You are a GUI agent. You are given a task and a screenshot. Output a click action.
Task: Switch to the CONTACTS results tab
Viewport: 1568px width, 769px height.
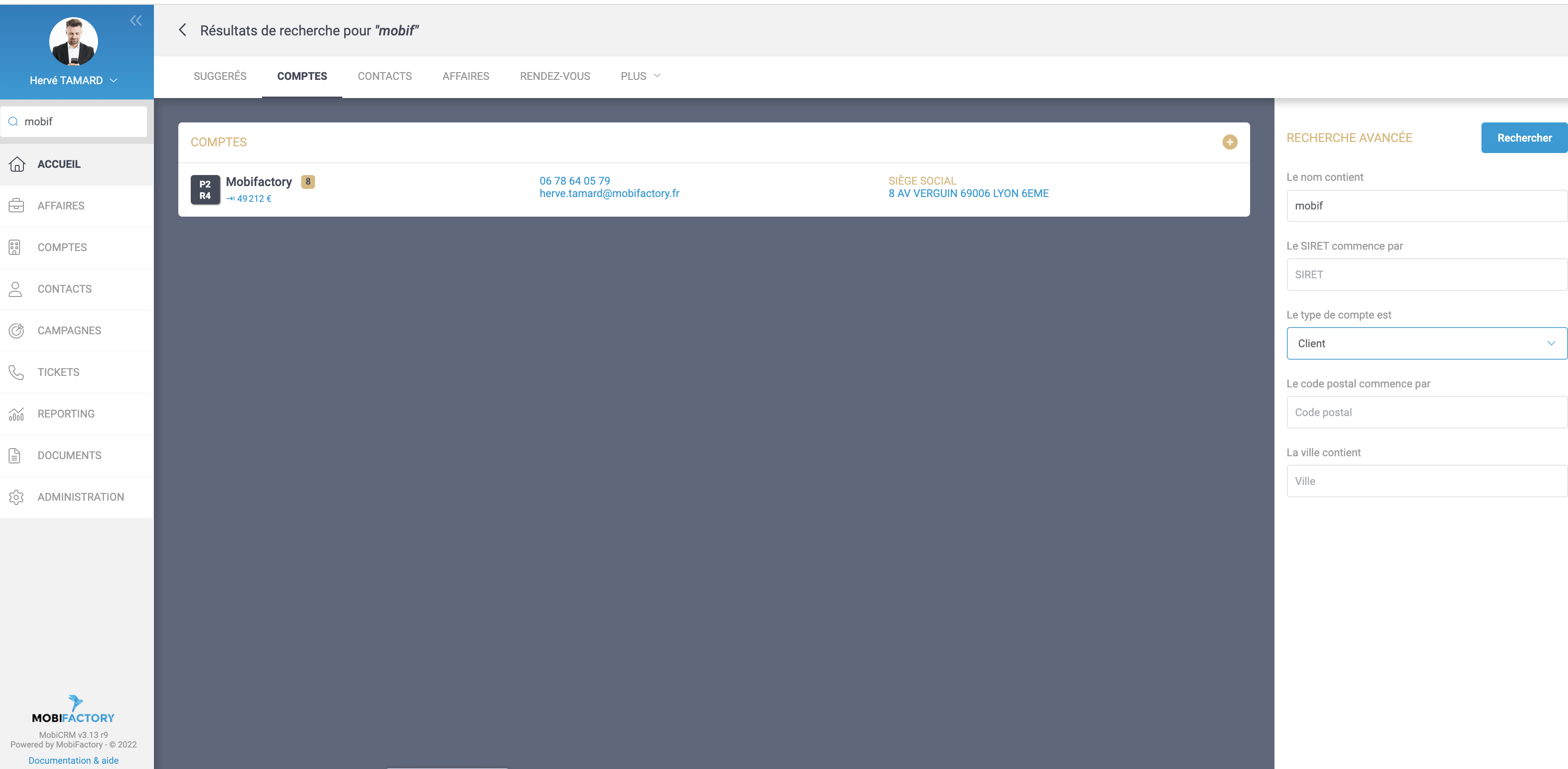(x=385, y=76)
